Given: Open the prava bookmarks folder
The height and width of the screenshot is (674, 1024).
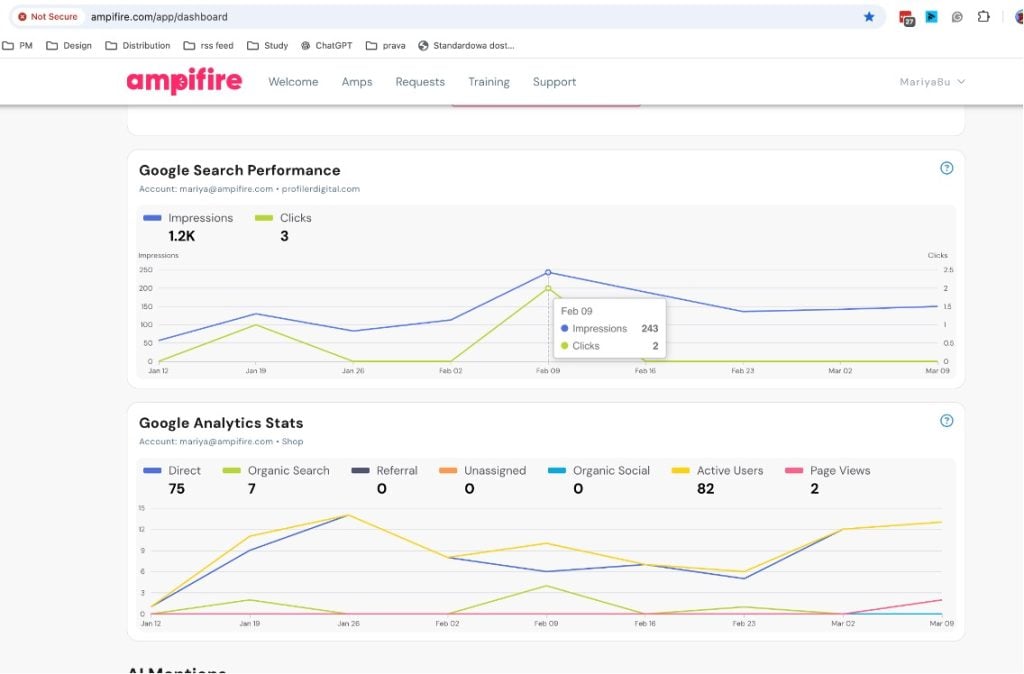Looking at the screenshot, I should 385,46.
